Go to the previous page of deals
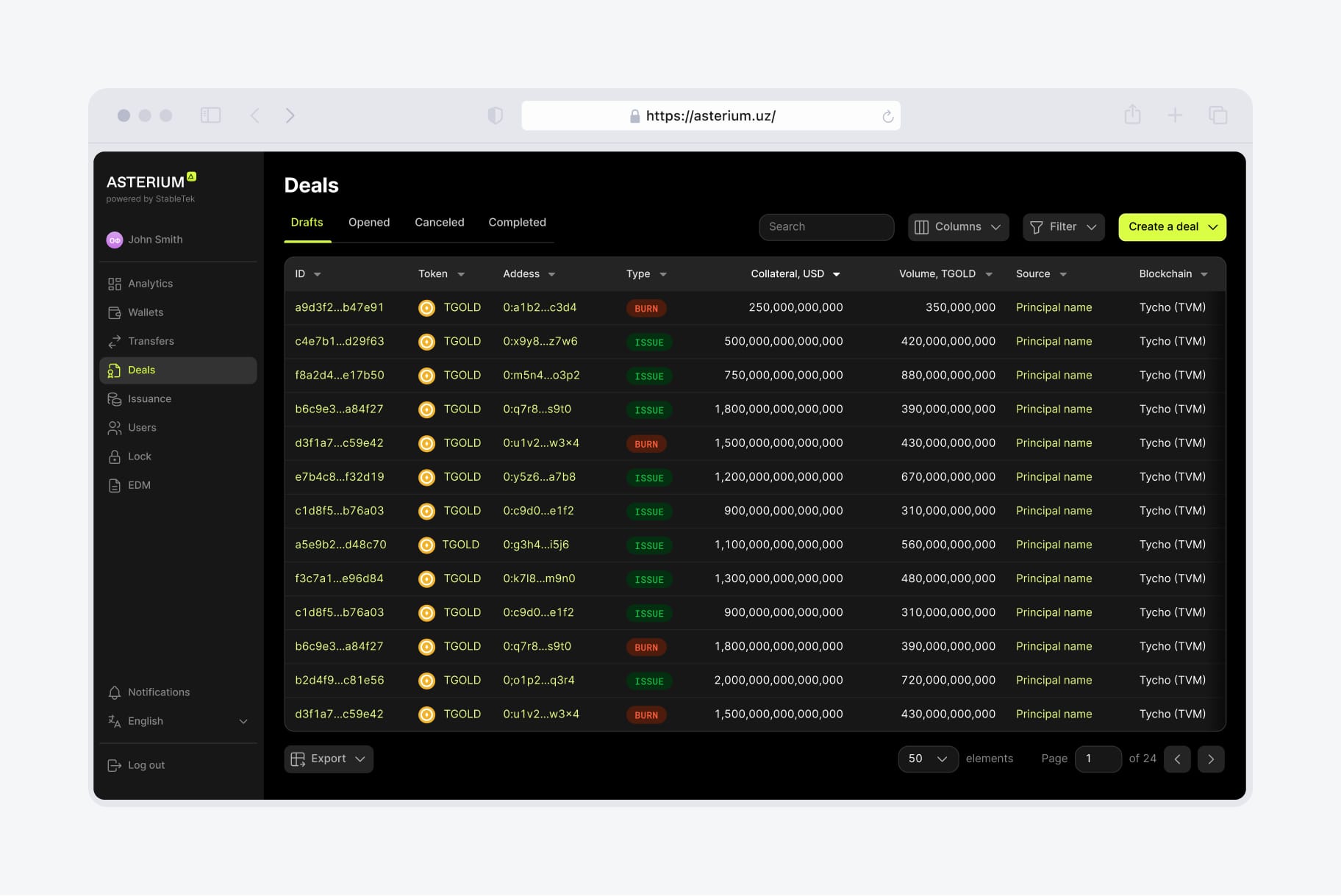Viewport: 1341px width, 896px height. click(x=1177, y=759)
